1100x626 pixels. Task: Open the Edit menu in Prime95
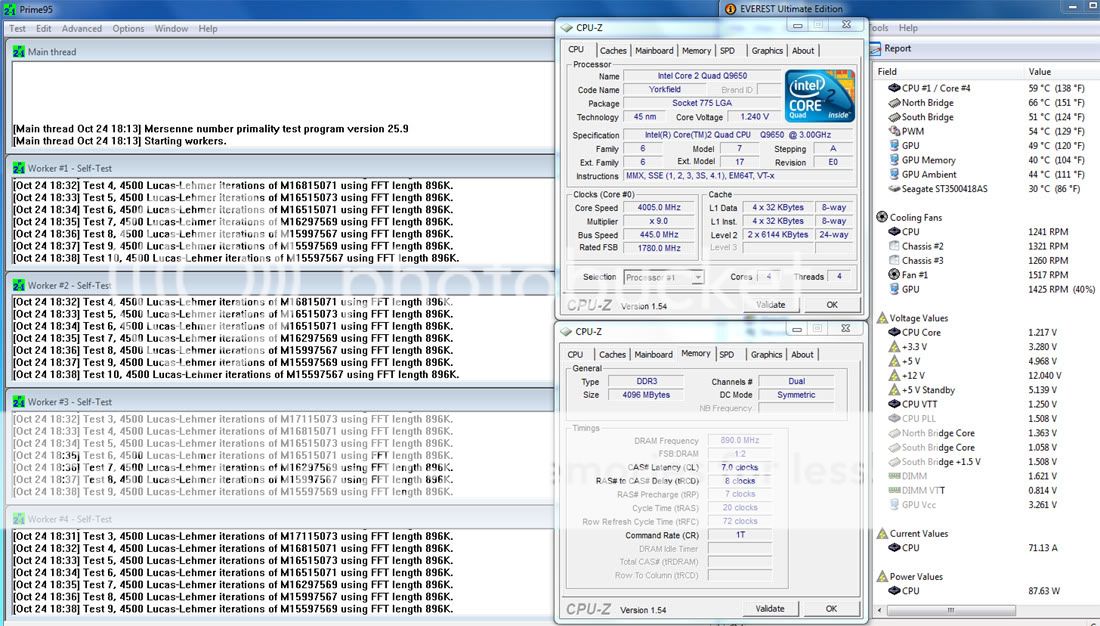point(43,29)
